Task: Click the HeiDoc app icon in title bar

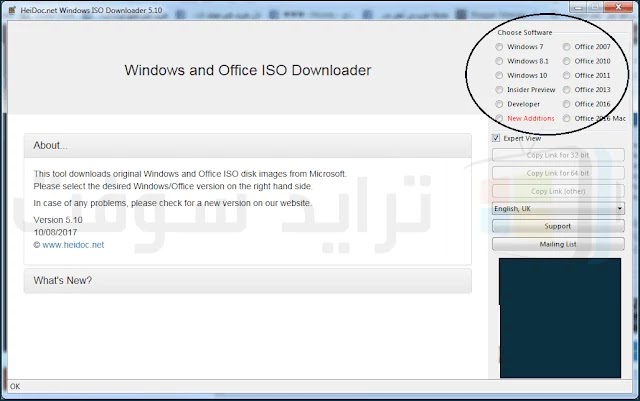Action: click(12, 10)
